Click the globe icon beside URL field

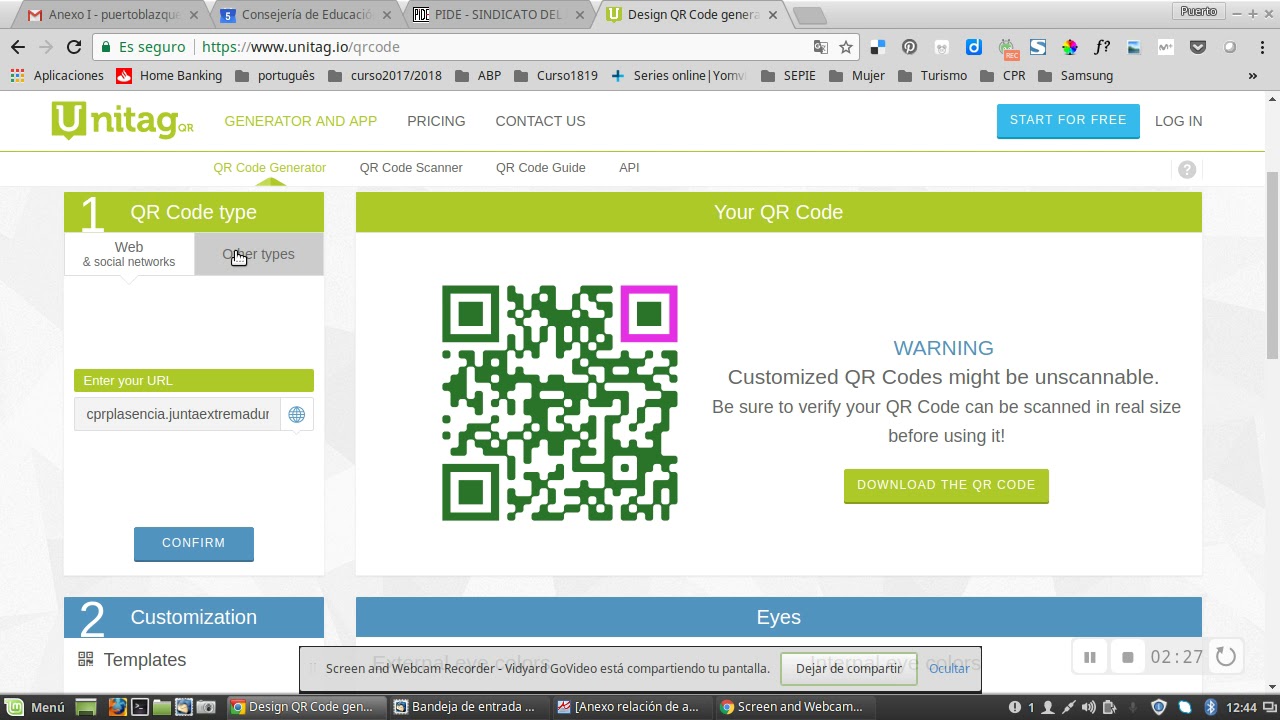coord(297,414)
